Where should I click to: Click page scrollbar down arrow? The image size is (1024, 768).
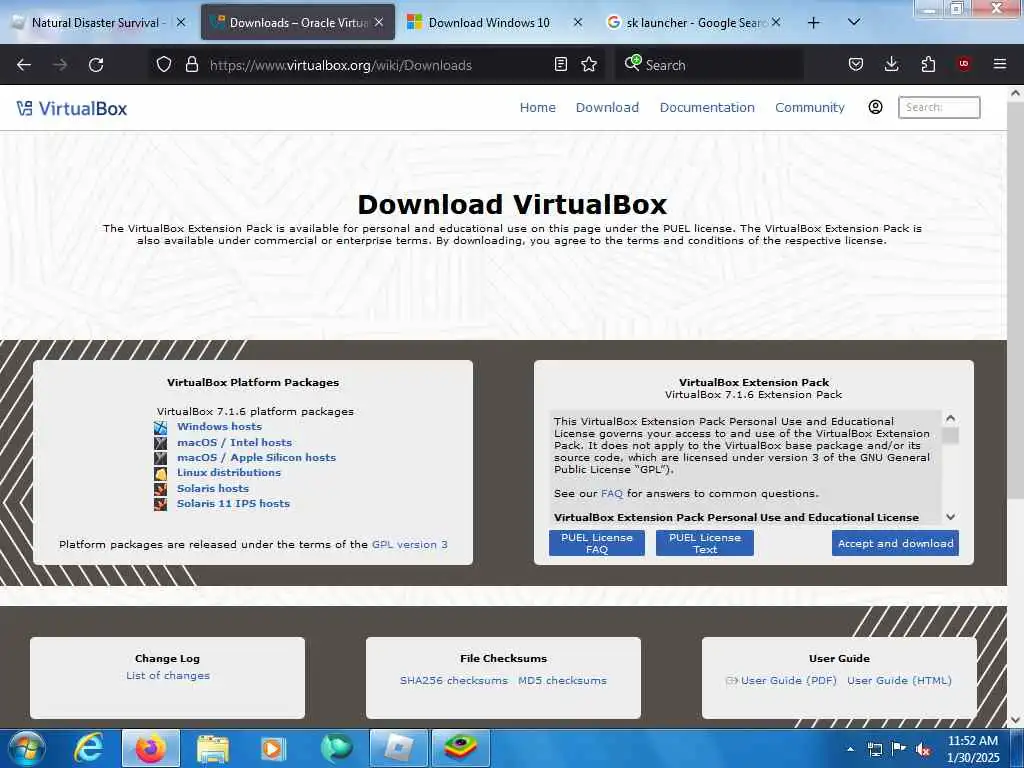[x=1015, y=719]
